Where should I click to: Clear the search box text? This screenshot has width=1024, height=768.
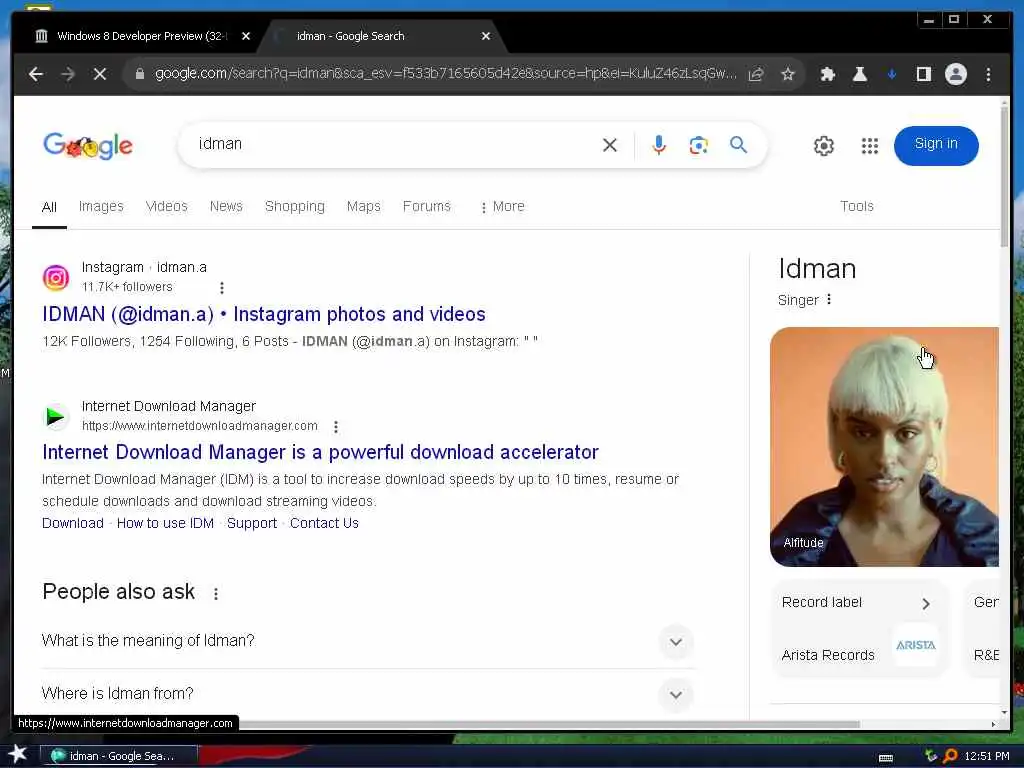point(609,145)
